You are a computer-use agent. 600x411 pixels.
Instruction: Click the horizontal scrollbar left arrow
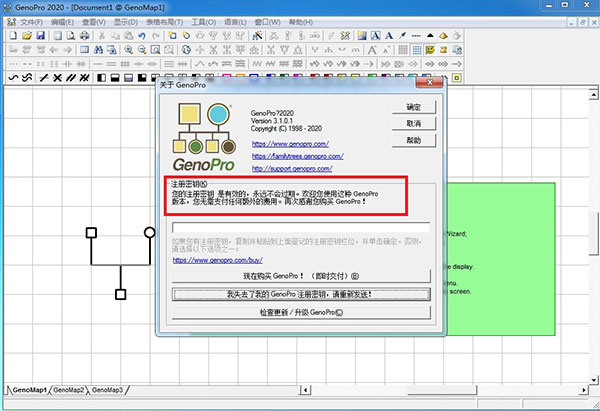pos(305,390)
